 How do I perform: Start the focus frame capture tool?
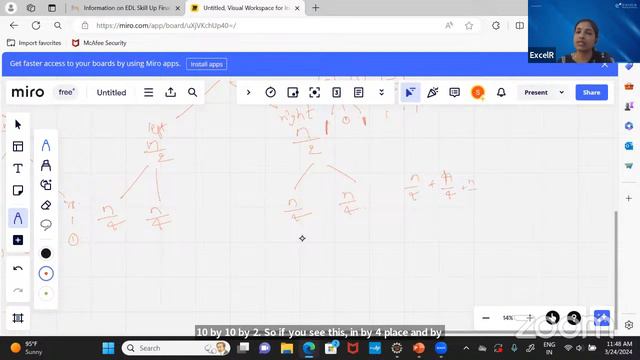[x=315, y=93]
